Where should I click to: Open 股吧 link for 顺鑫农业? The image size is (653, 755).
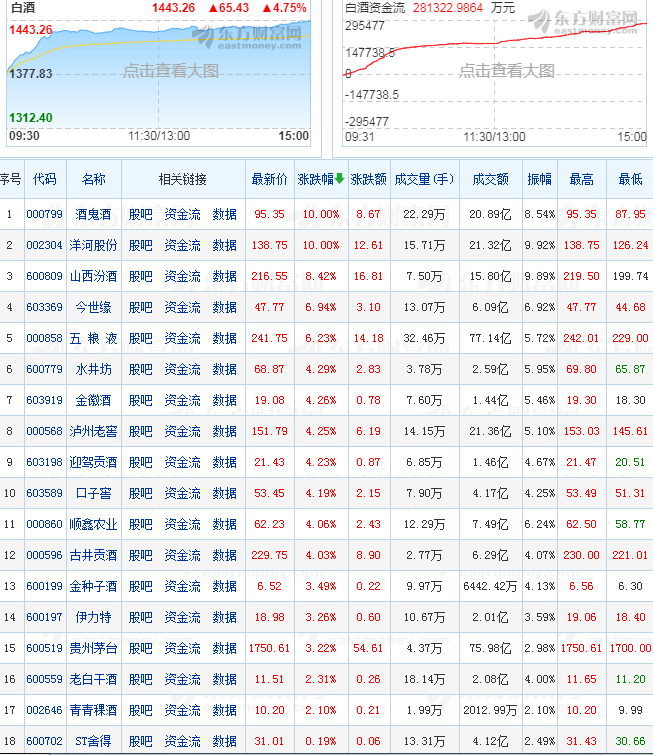point(141,524)
